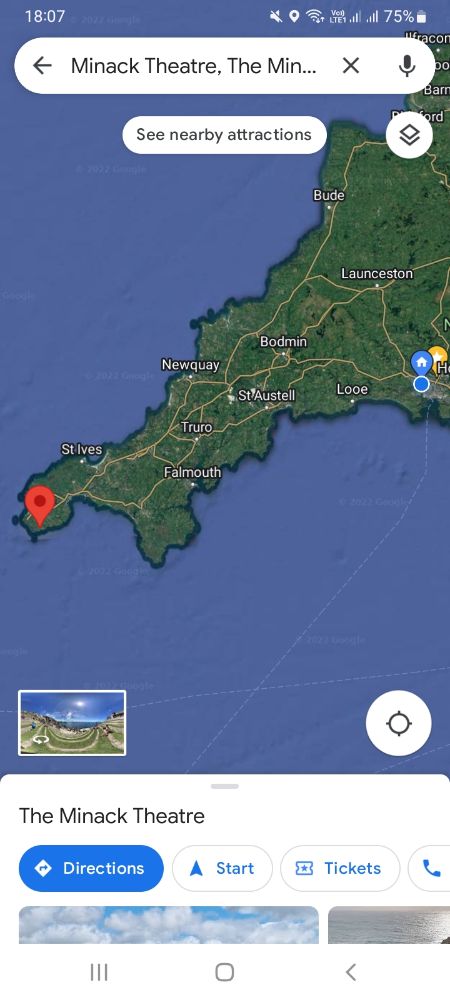Open the second sea photo
This screenshot has width=450, height=1000.
tap(389, 925)
